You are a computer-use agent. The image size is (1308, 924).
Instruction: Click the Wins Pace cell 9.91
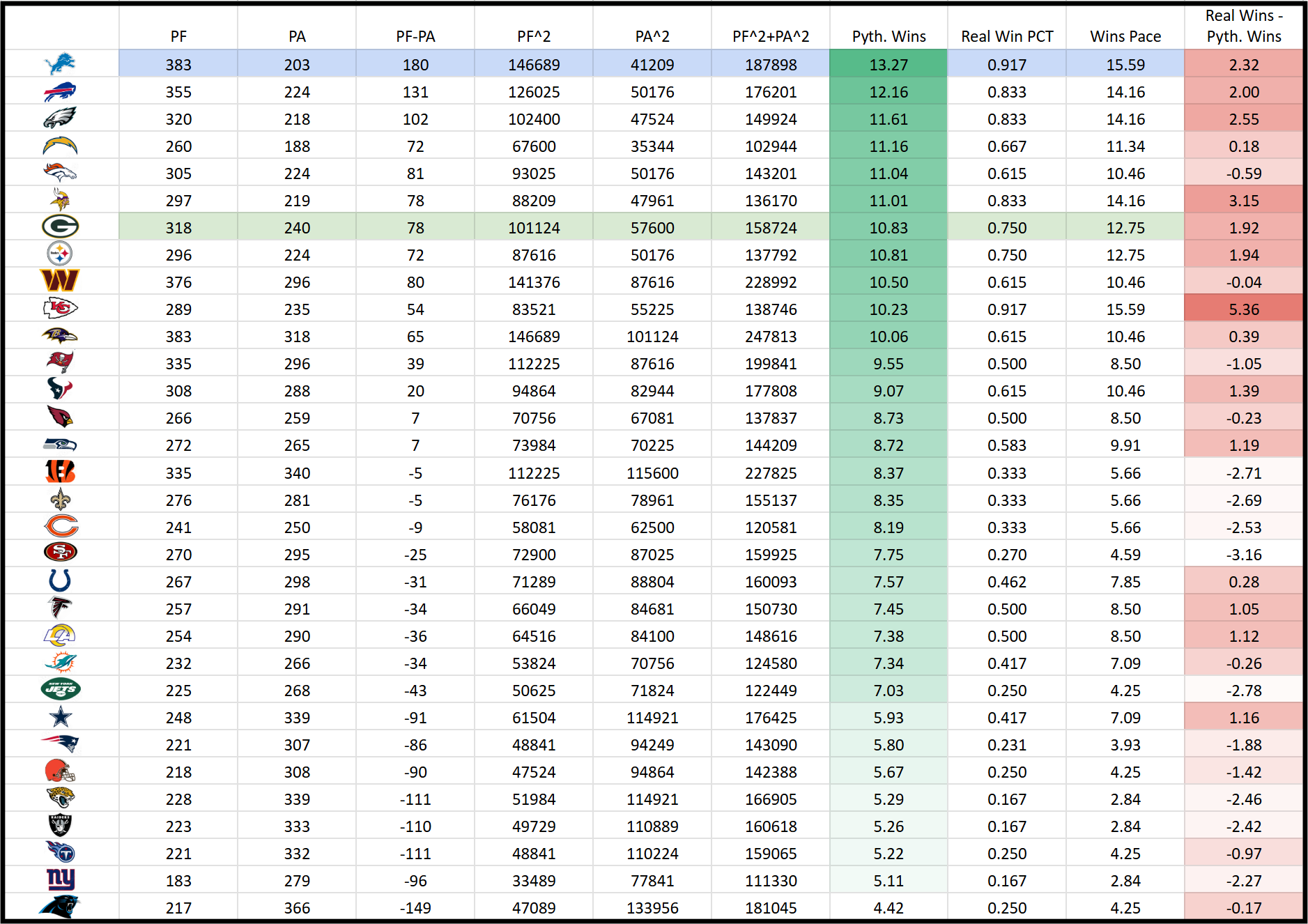pos(1125,445)
